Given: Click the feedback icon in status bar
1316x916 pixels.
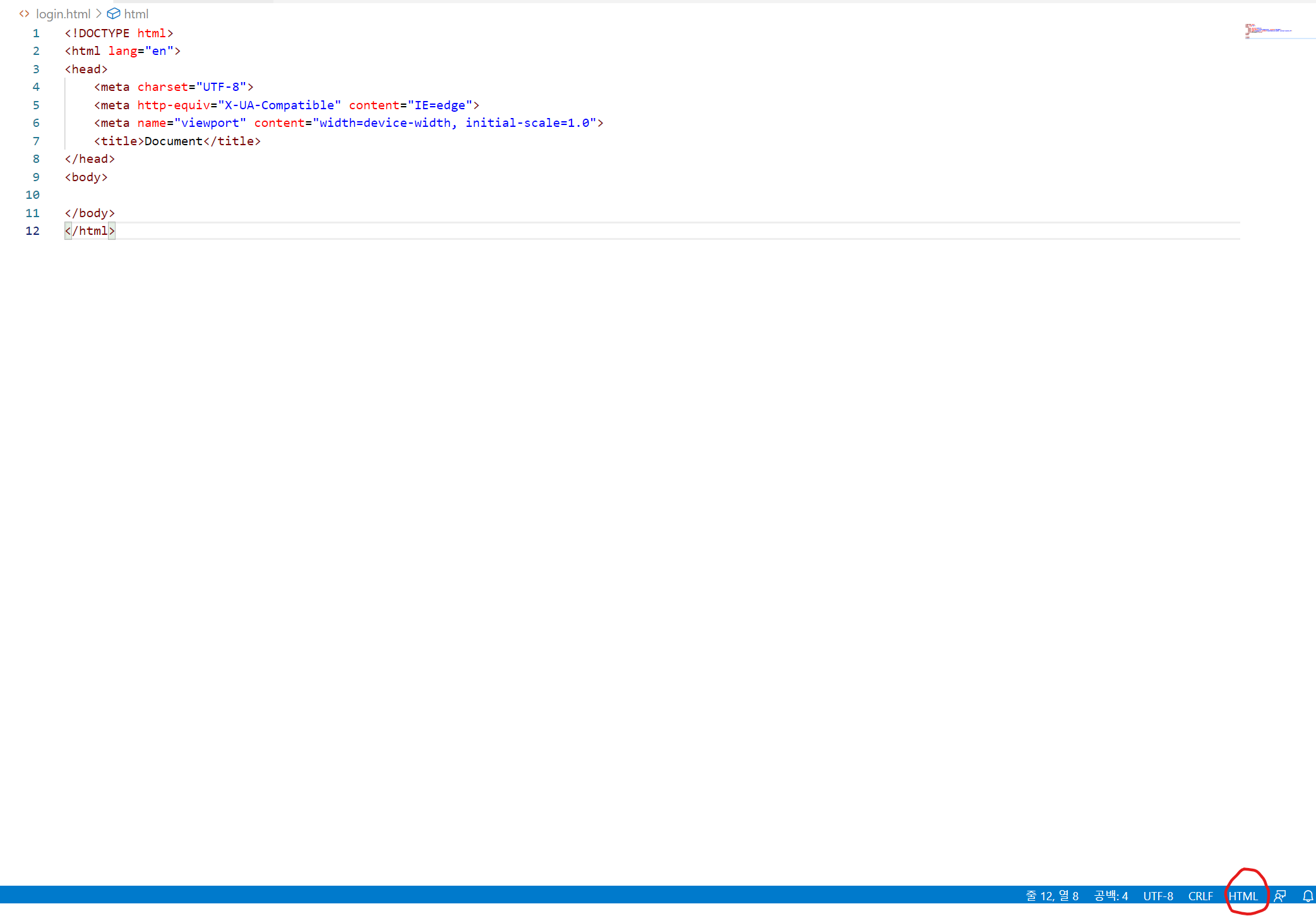Looking at the screenshot, I should [x=1280, y=896].
